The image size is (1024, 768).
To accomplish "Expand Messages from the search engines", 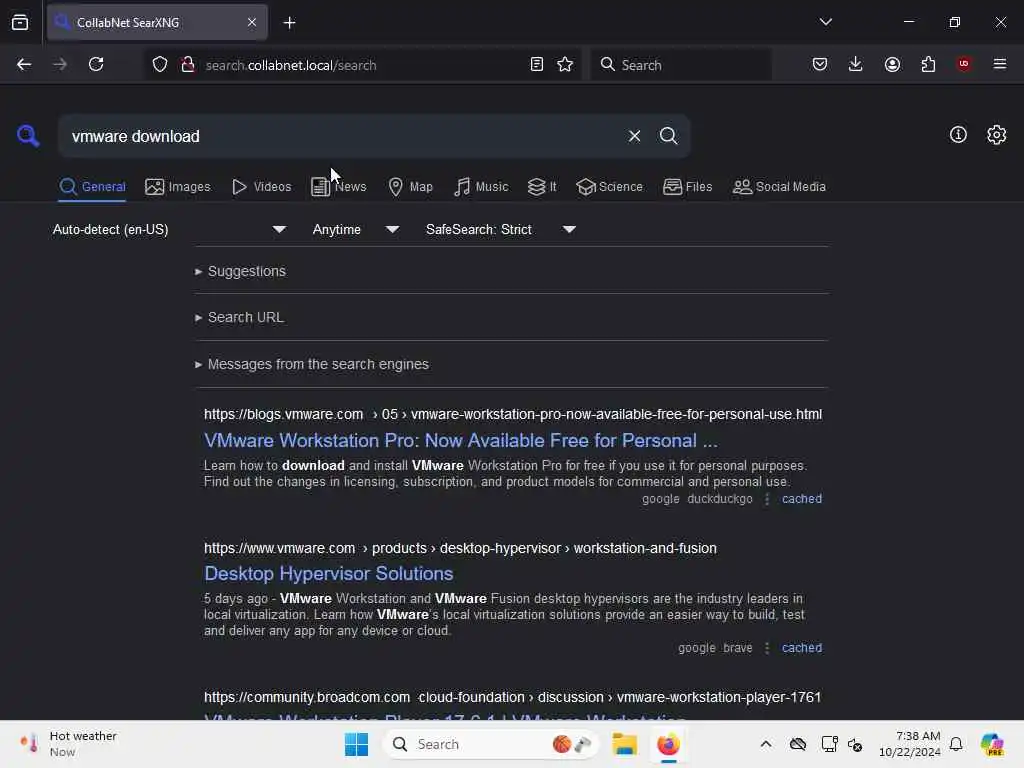I will pyautogui.click(x=312, y=364).
